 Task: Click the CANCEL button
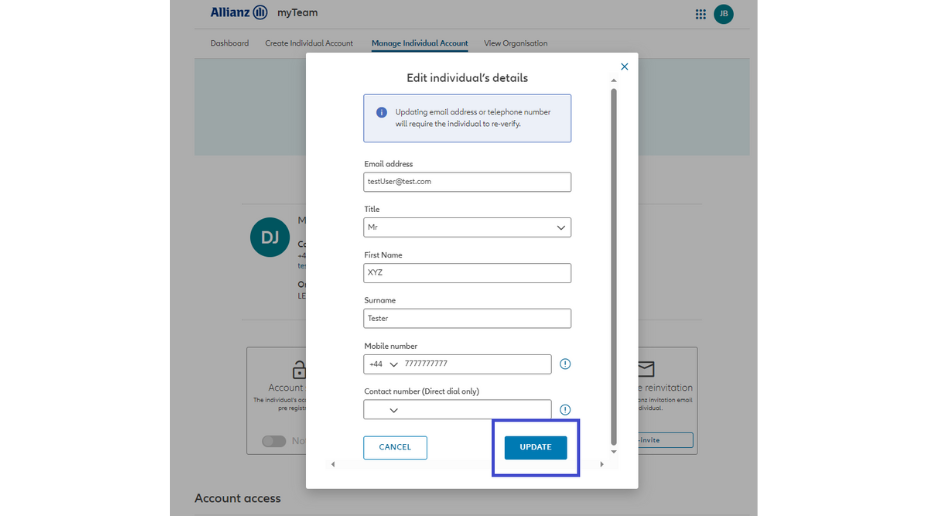coord(395,447)
